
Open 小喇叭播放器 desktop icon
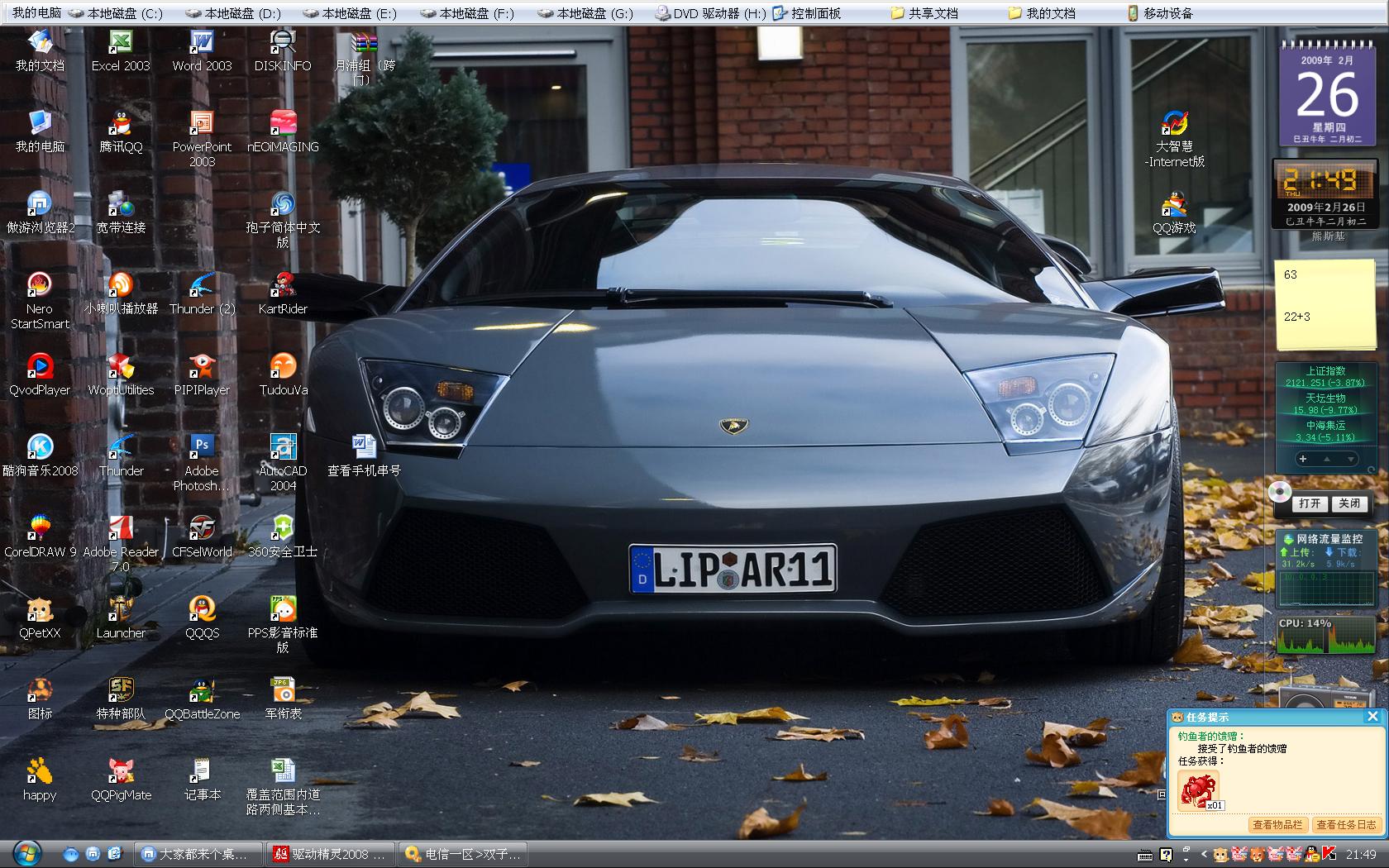[121, 293]
